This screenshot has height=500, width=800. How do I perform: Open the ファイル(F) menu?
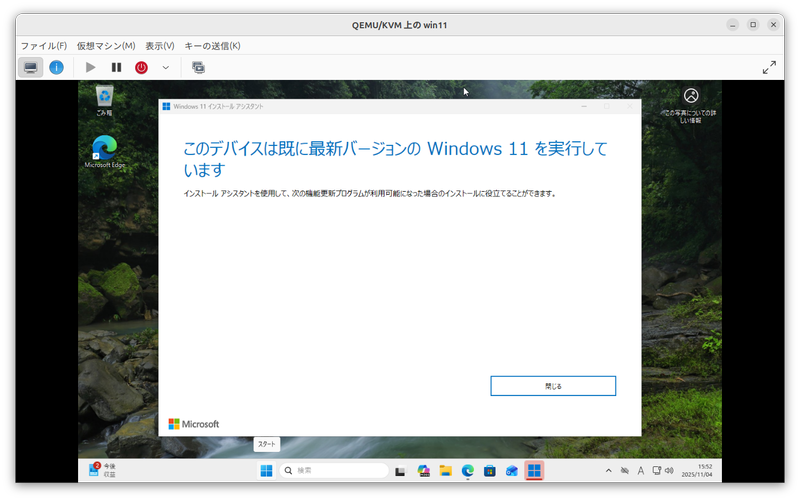coord(44,46)
